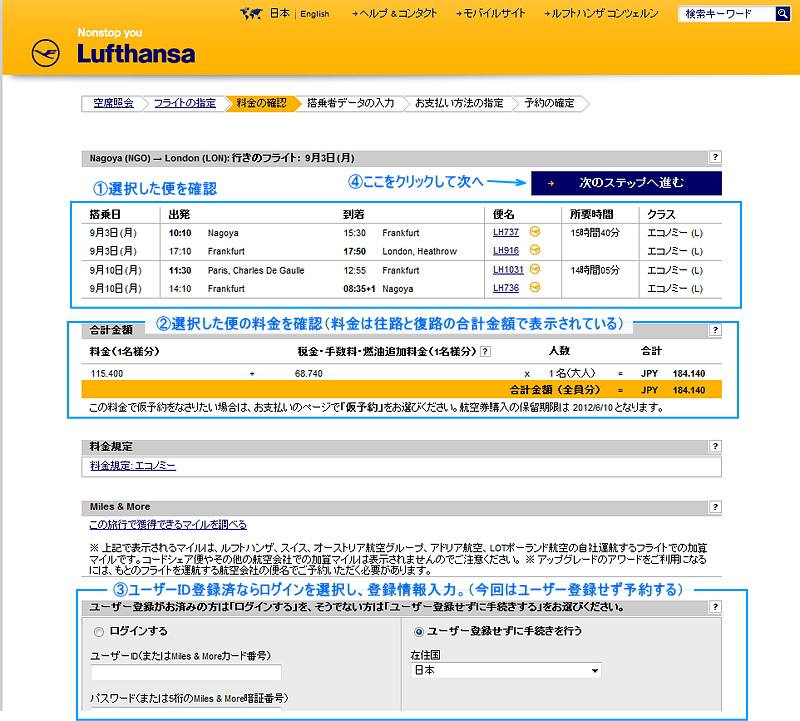Open help icon for Miles & More
Screen dimensions: 800x721
tap(715, 507)
